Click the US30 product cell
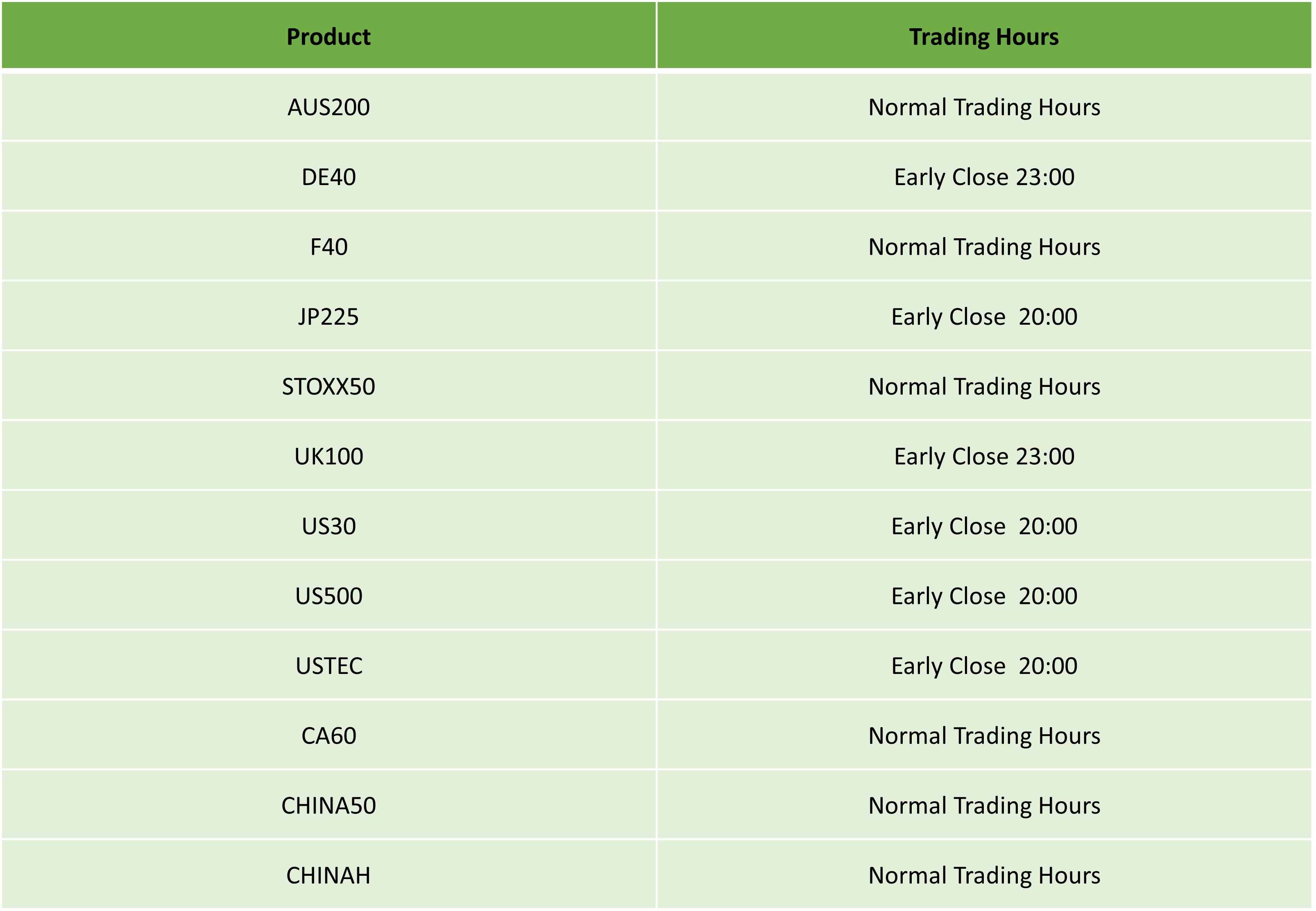Viewport: 1316px width, 911px height. point(328,526)
